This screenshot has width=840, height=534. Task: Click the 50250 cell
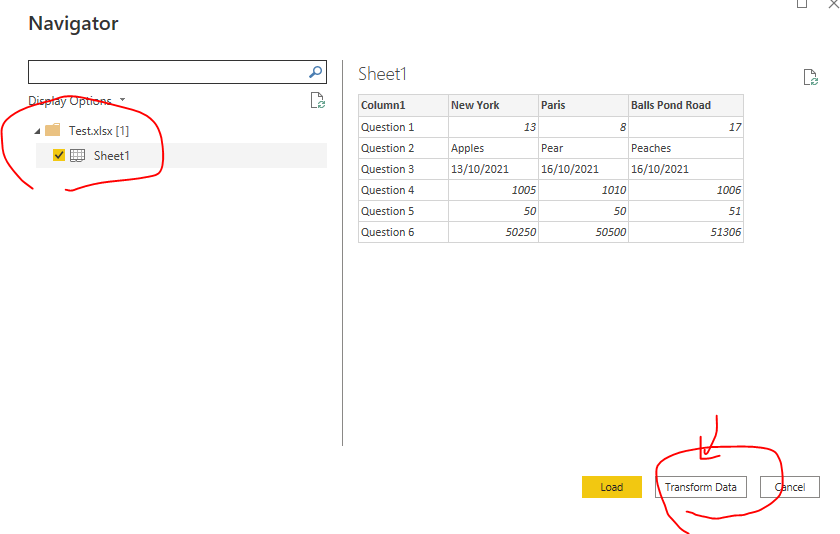click(493, 232)
